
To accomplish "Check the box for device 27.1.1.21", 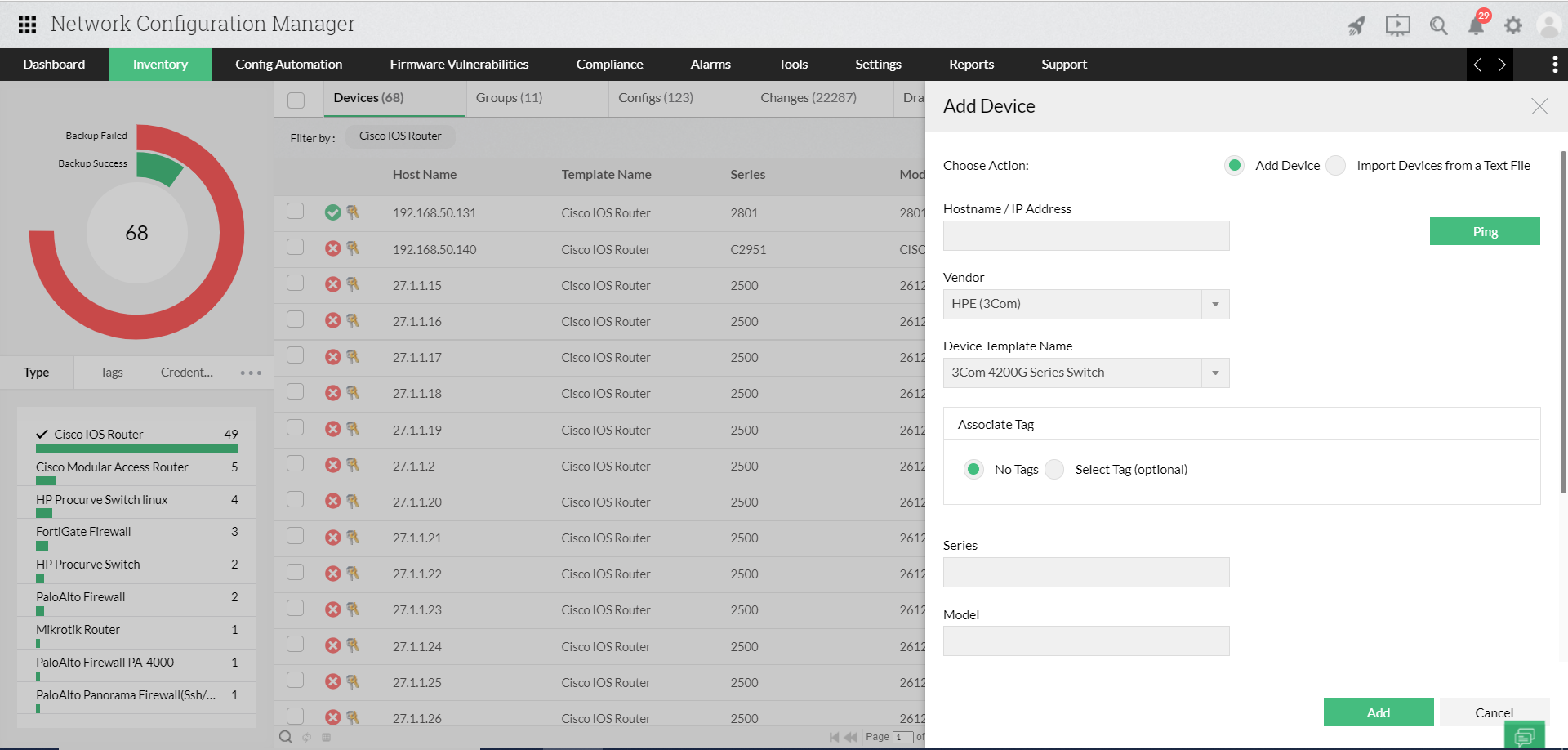I will point(296,536).
